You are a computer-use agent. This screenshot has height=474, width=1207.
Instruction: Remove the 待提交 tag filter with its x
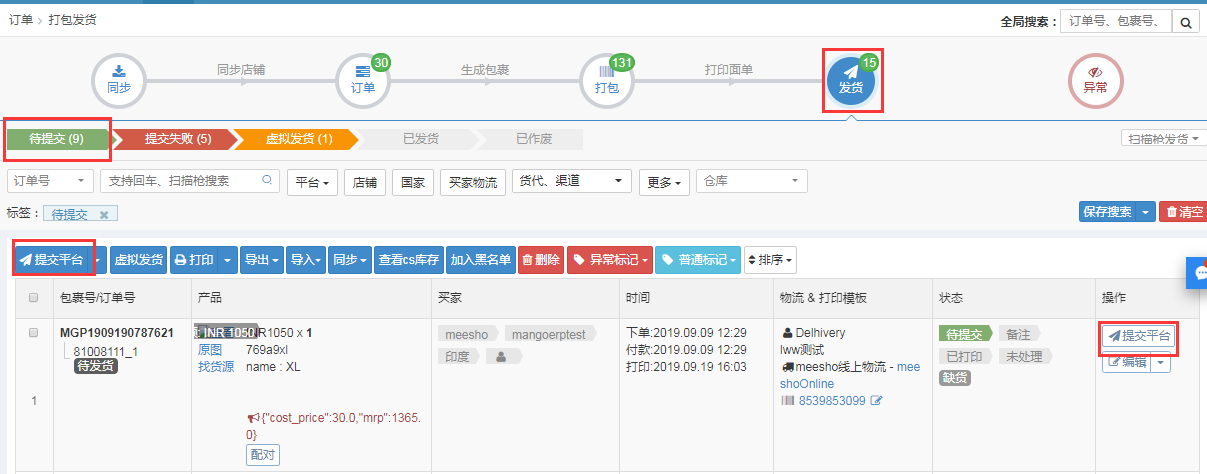coord(105,214)
